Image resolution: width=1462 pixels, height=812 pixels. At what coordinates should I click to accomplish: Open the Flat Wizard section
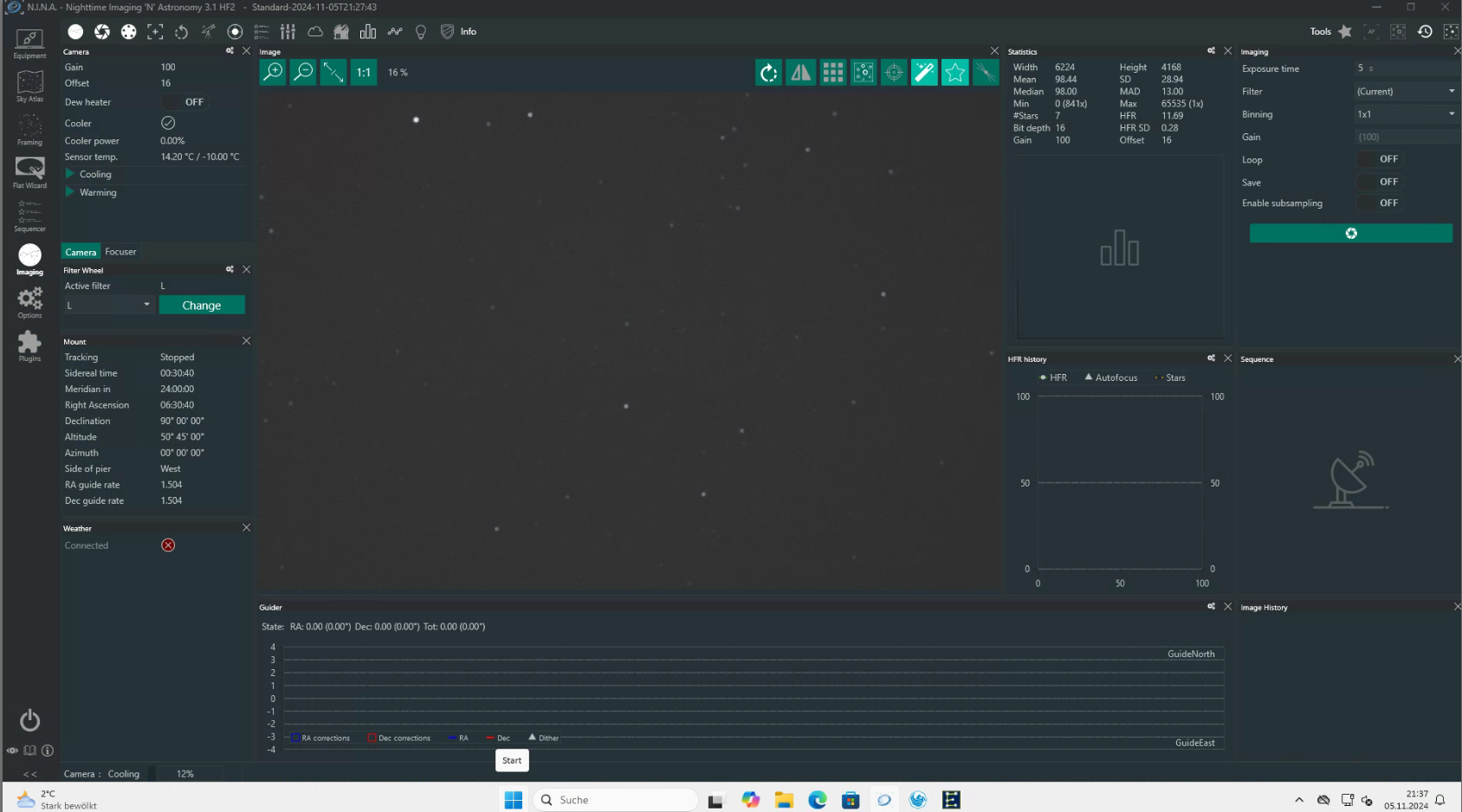[x=29, y=172]
